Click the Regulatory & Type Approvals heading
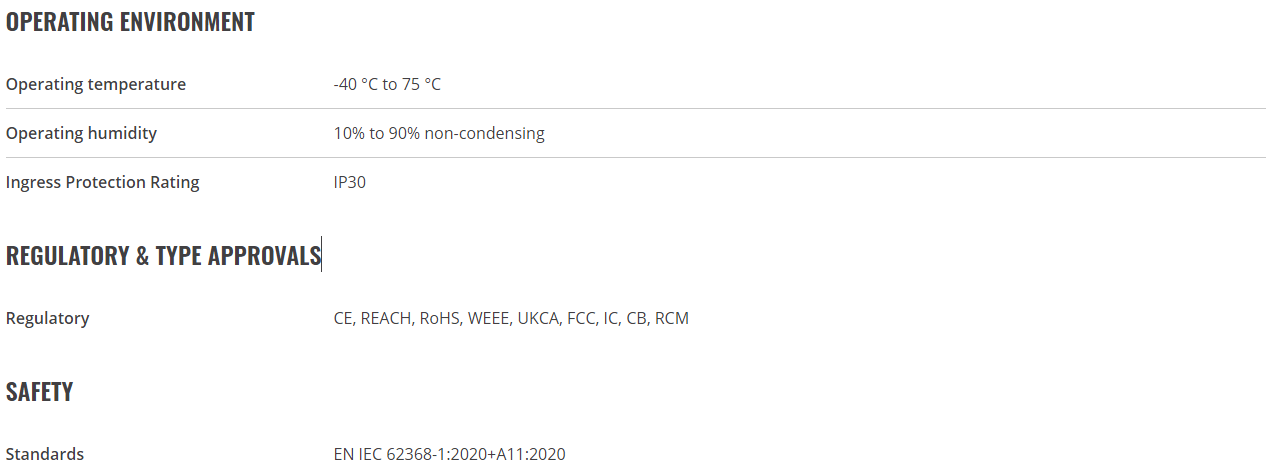 tap(163, 256)
